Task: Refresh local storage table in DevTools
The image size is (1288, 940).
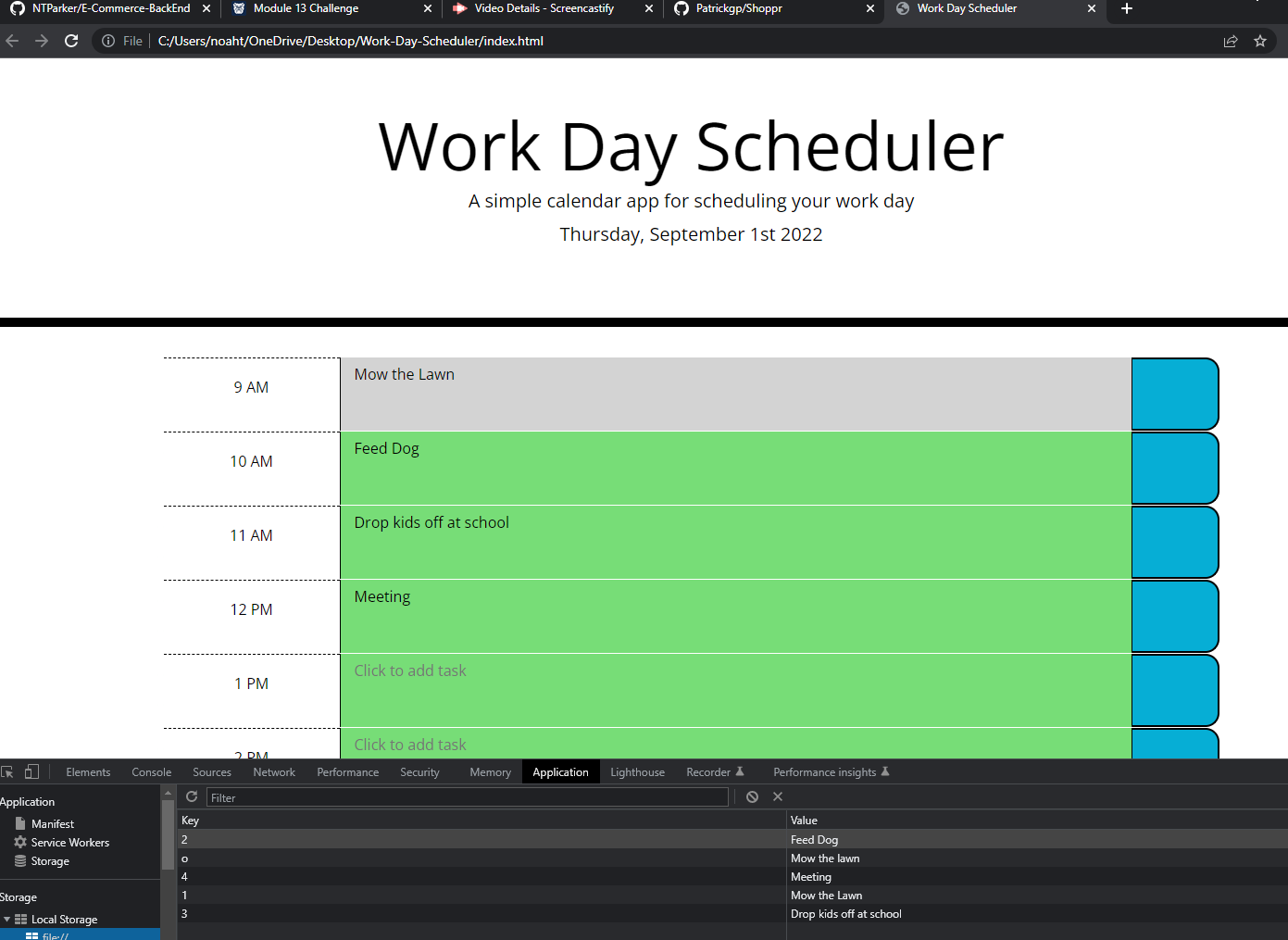Action: tap(192, 796)
